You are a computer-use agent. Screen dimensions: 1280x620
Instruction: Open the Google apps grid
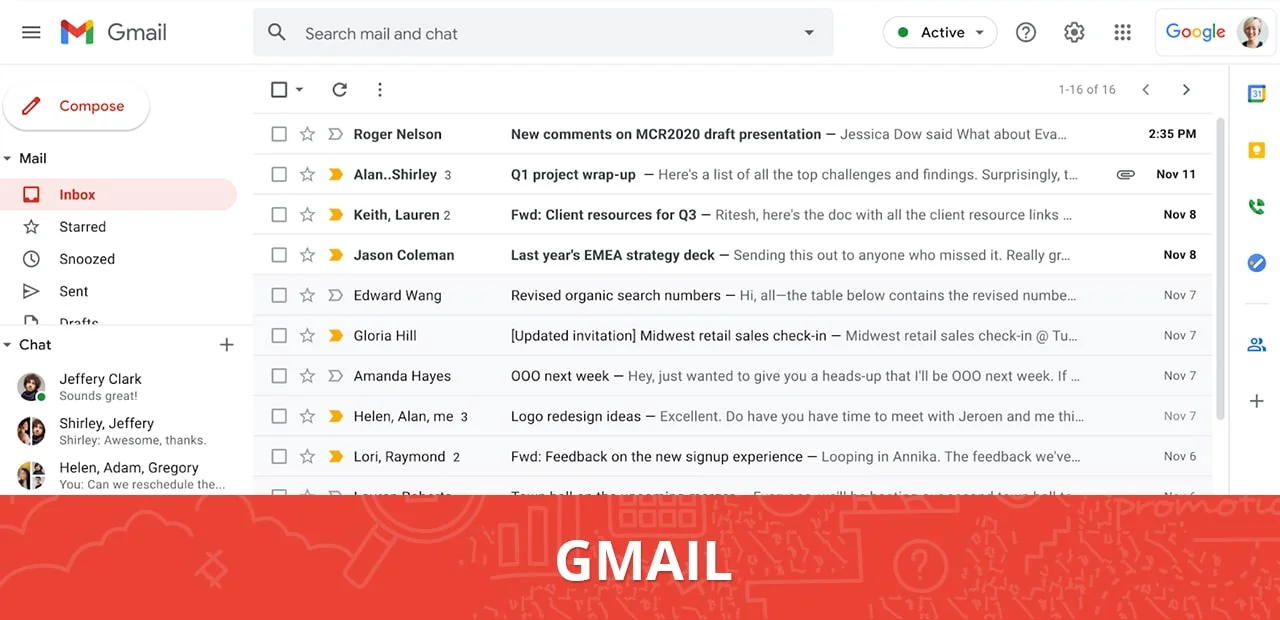tap(1122, 32)
